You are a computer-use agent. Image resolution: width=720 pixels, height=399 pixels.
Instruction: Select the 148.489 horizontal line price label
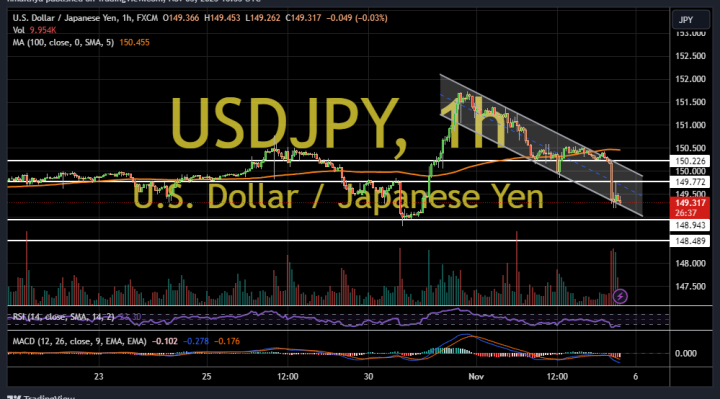pyautogui.click(x=690, y=241)
